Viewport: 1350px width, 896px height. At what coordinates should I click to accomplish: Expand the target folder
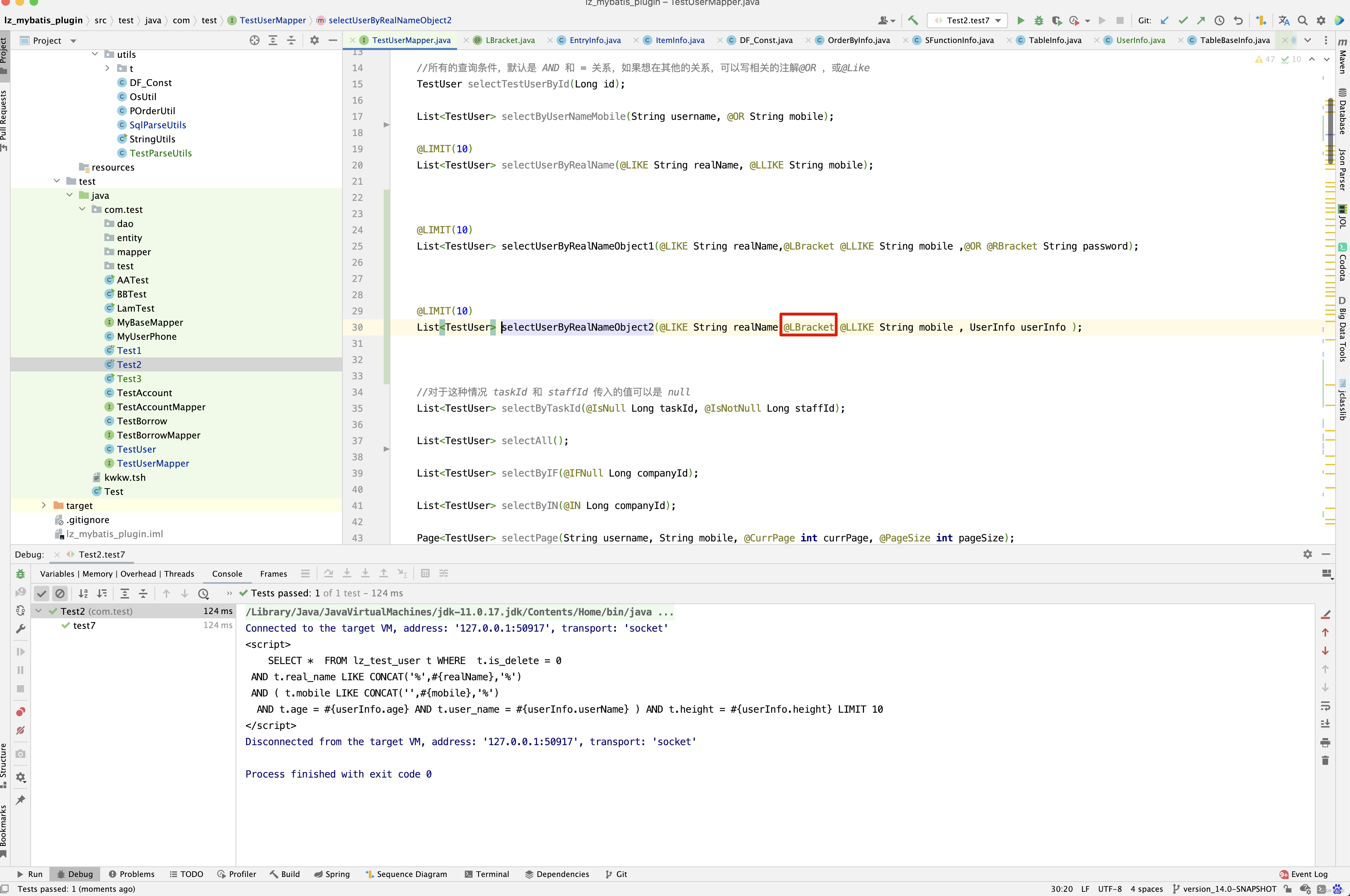[44, 505]
